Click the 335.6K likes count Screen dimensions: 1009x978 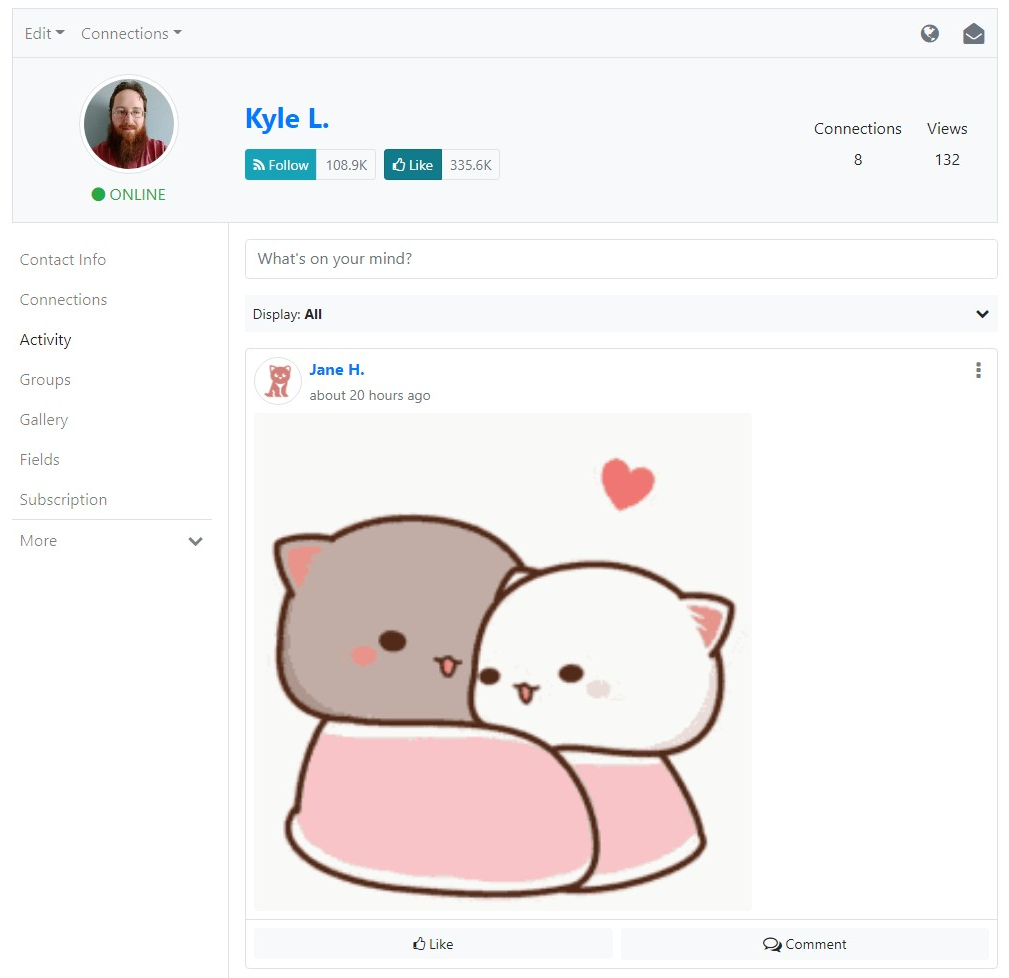470,165
